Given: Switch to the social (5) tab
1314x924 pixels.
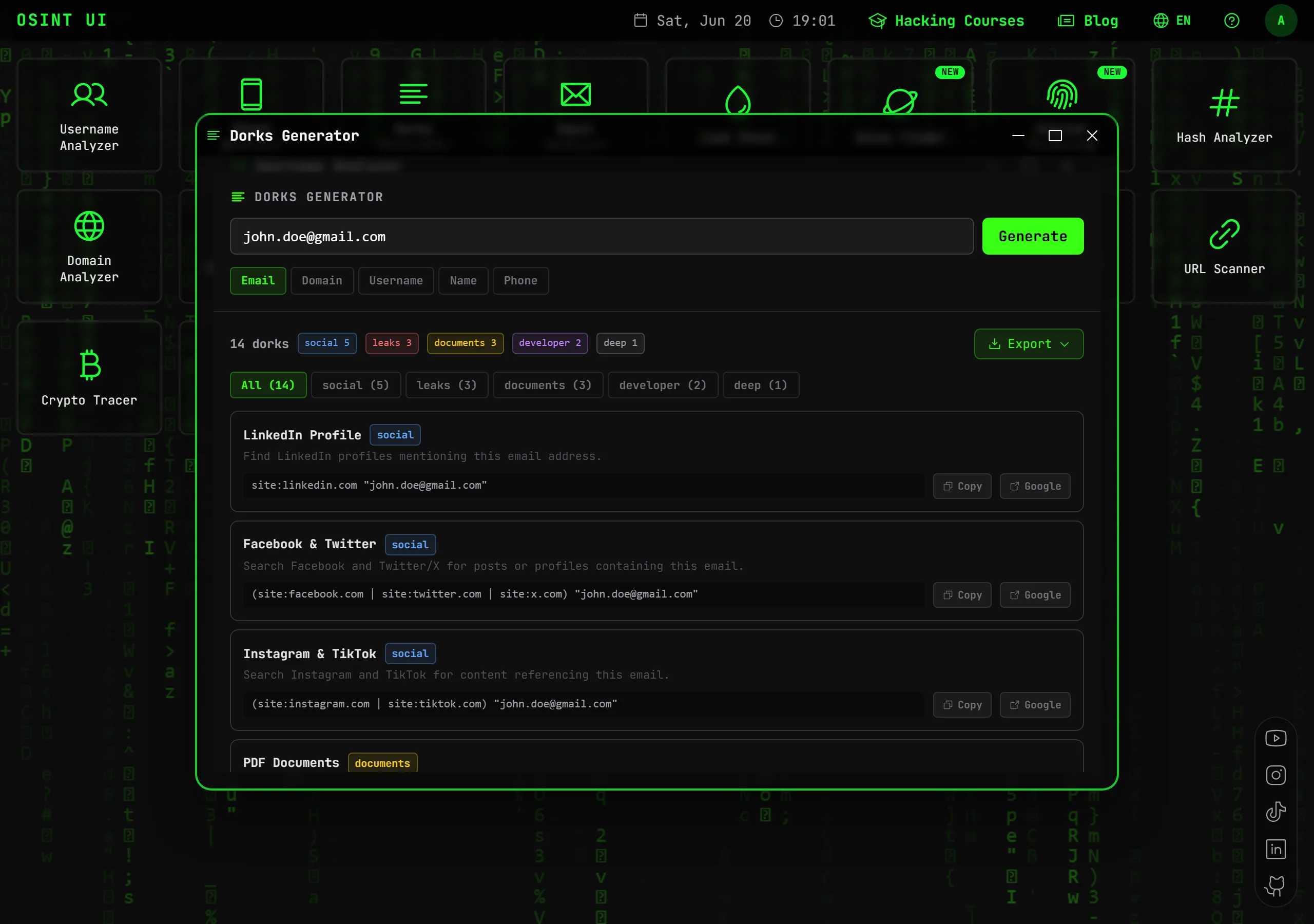Looking at the screenshot, I should coord(355,384).
